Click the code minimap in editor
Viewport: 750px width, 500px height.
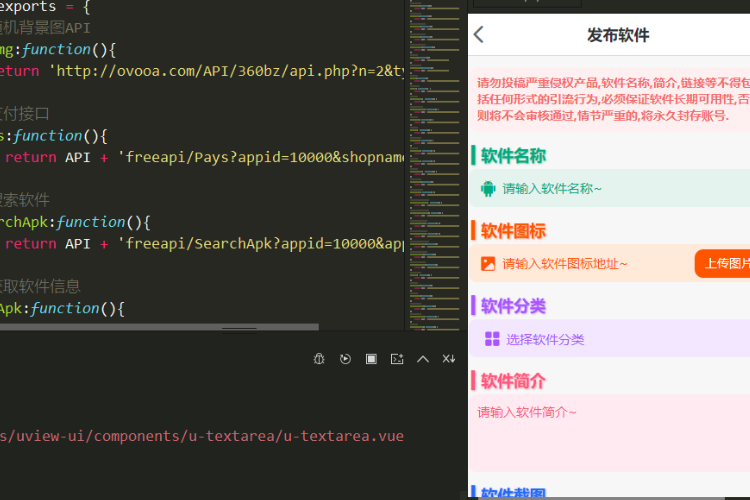coord(435,150)
